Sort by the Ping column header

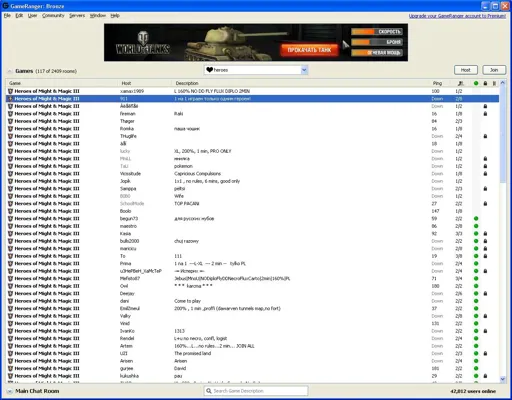tap(440, 83)
